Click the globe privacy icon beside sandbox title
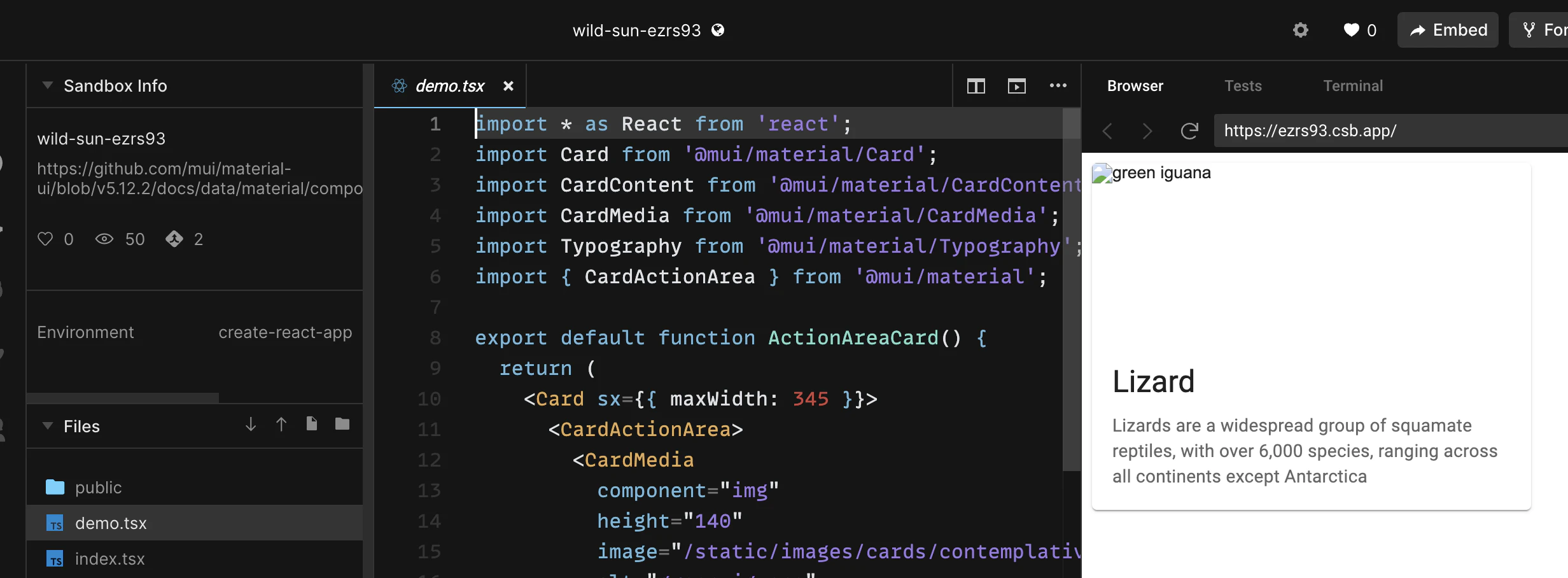Viewport: 1568px width, 578px height. point(718,30)
